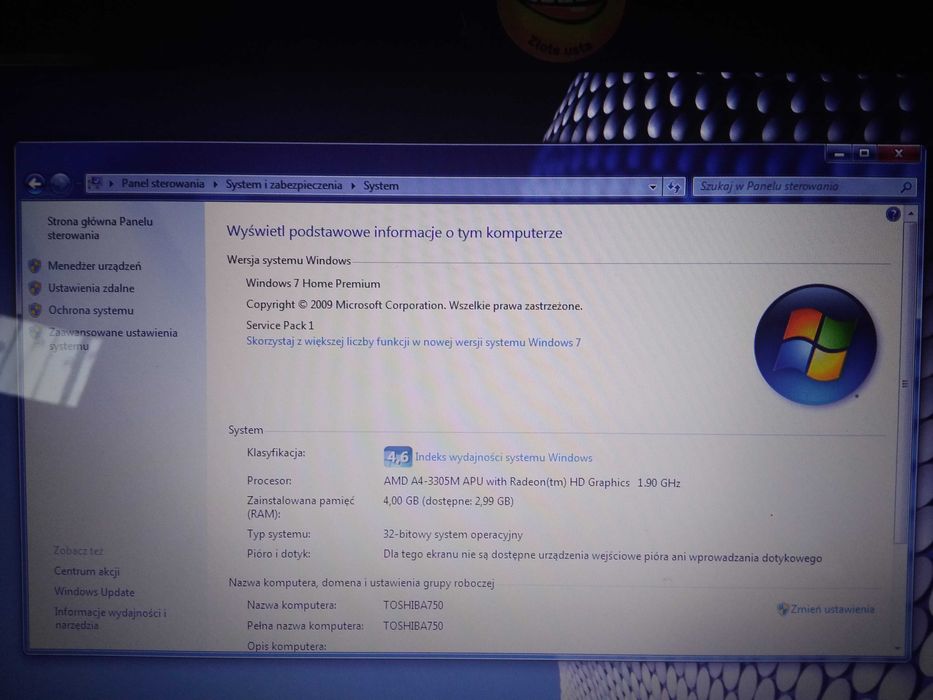The image size is (933, 700).
Task: Open Indeks wydajności systemu Windows link
Action: pyautogui.click(x=503, y=457)
